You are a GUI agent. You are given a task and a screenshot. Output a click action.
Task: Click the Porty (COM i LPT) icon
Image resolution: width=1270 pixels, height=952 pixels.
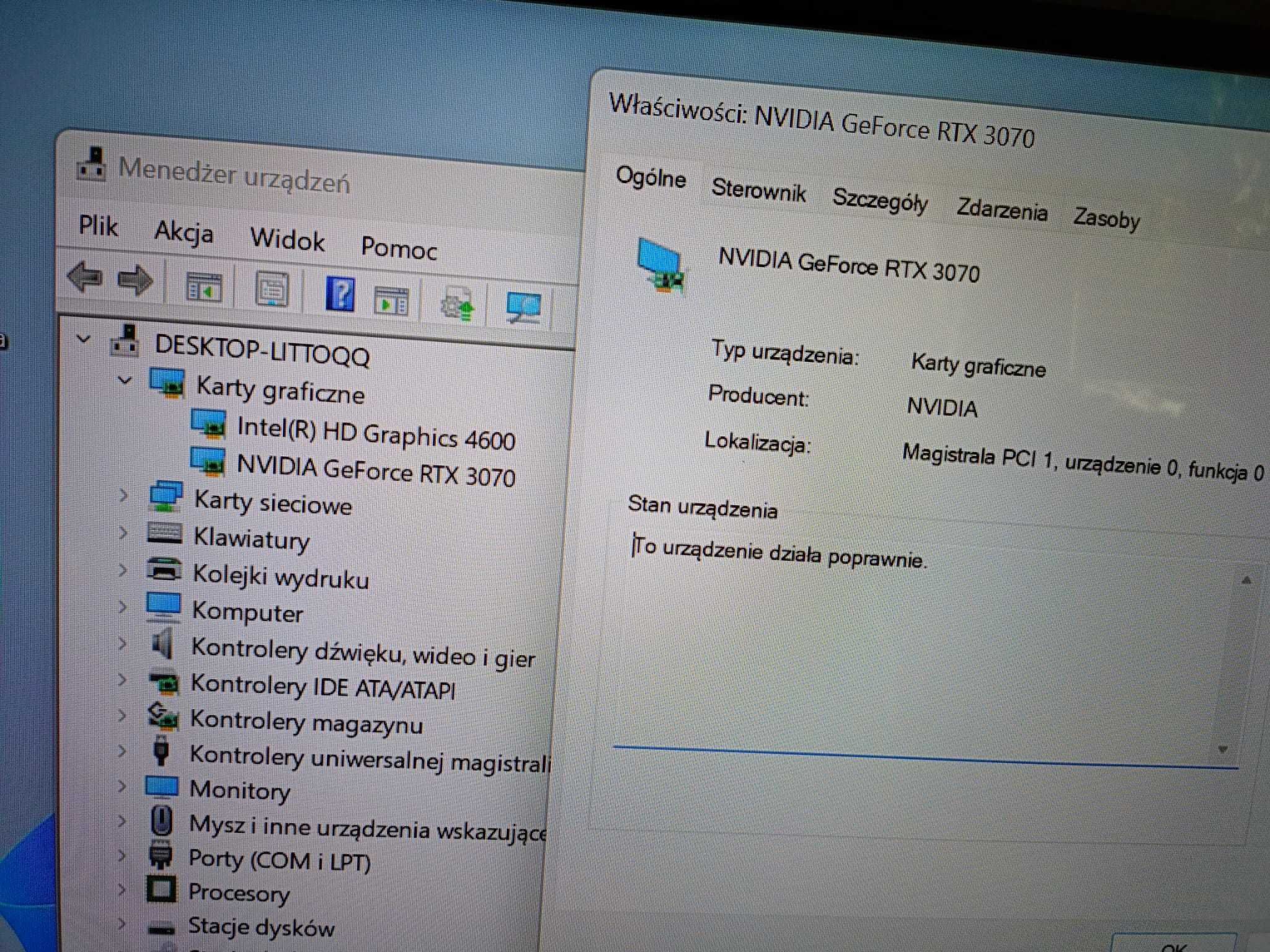click(x=161, y=855)
